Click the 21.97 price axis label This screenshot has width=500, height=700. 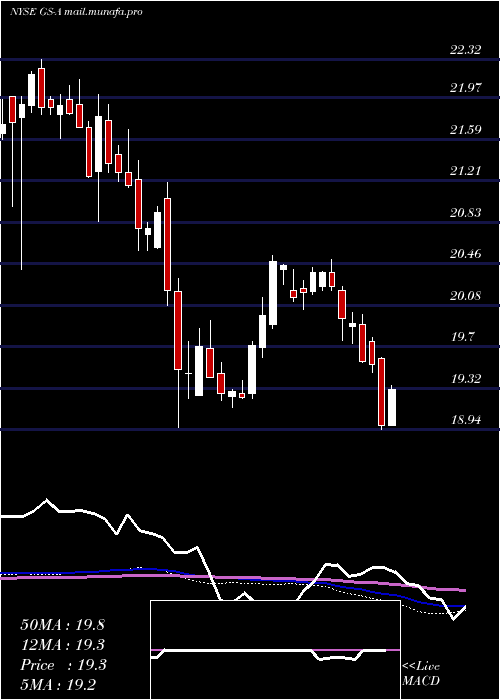pos(466,88)
